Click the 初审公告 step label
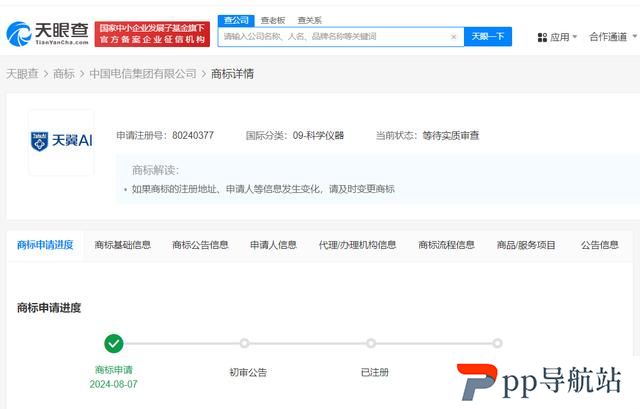This screenshot has height=409, width=640. [248, 372]
